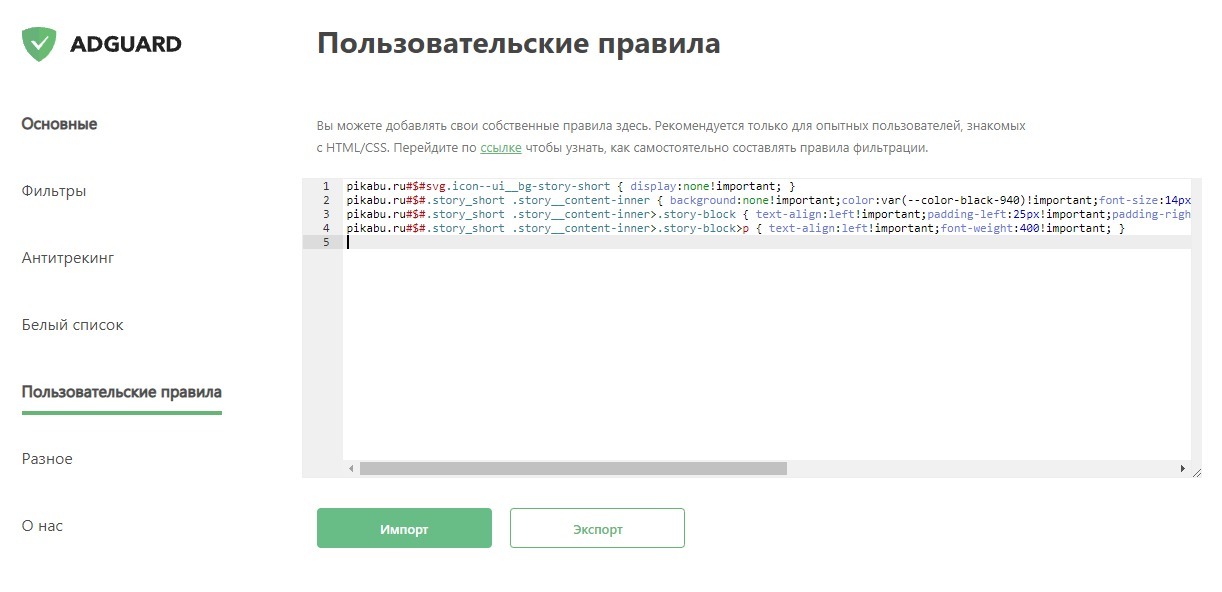
Task: Place cursor on empty line 5 in the editor
Action: [768, 243]
